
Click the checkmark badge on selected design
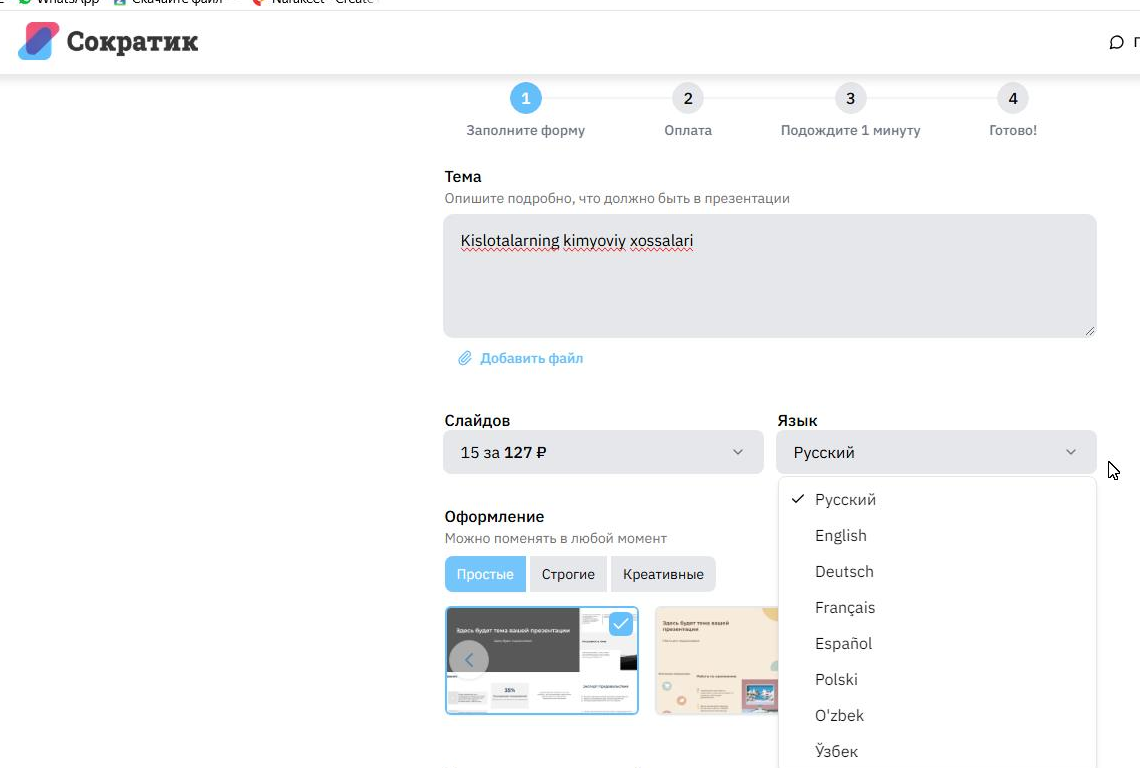point(620,624)
